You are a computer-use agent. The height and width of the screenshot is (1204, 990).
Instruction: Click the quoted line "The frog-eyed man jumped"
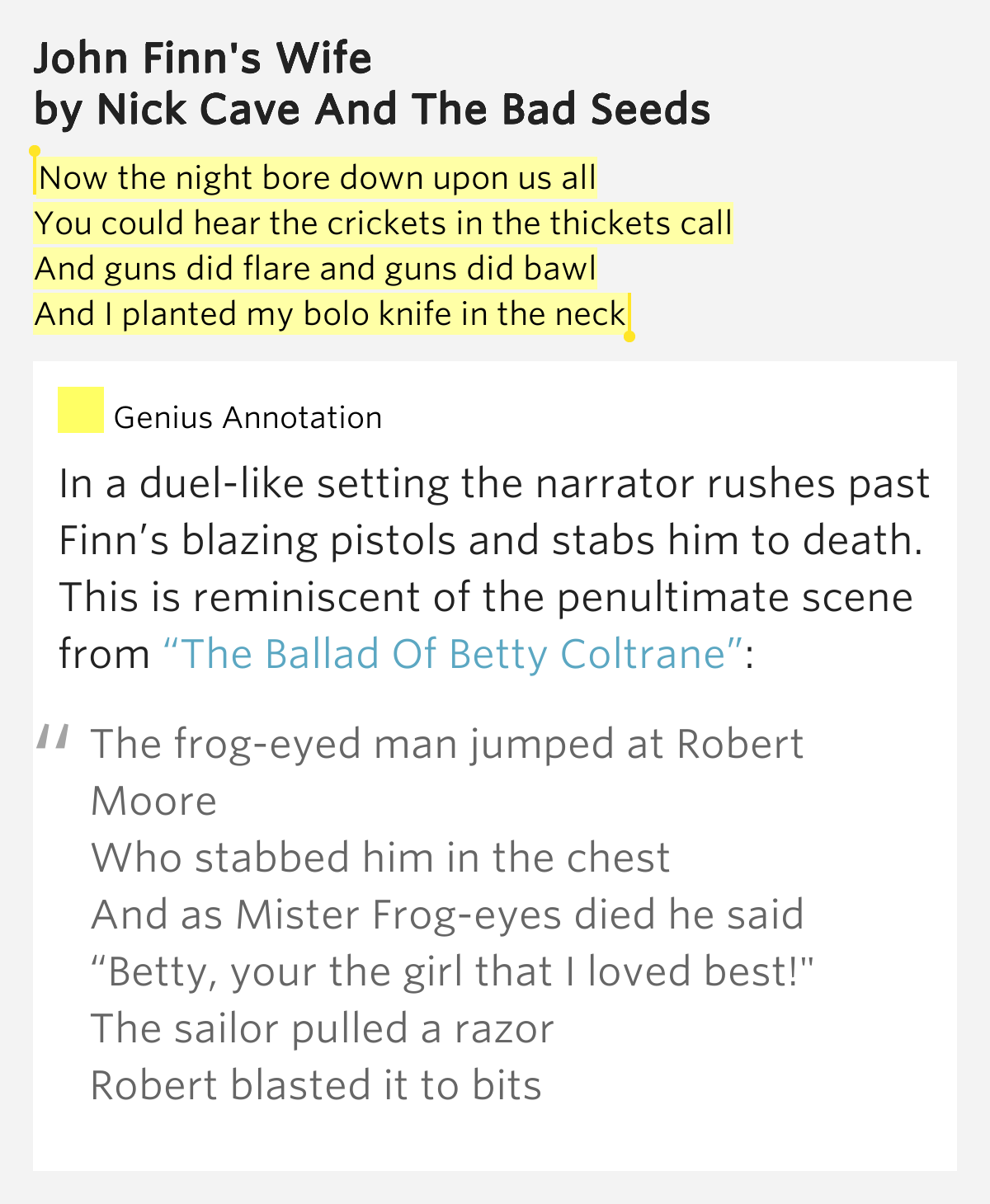pos(447,745)
